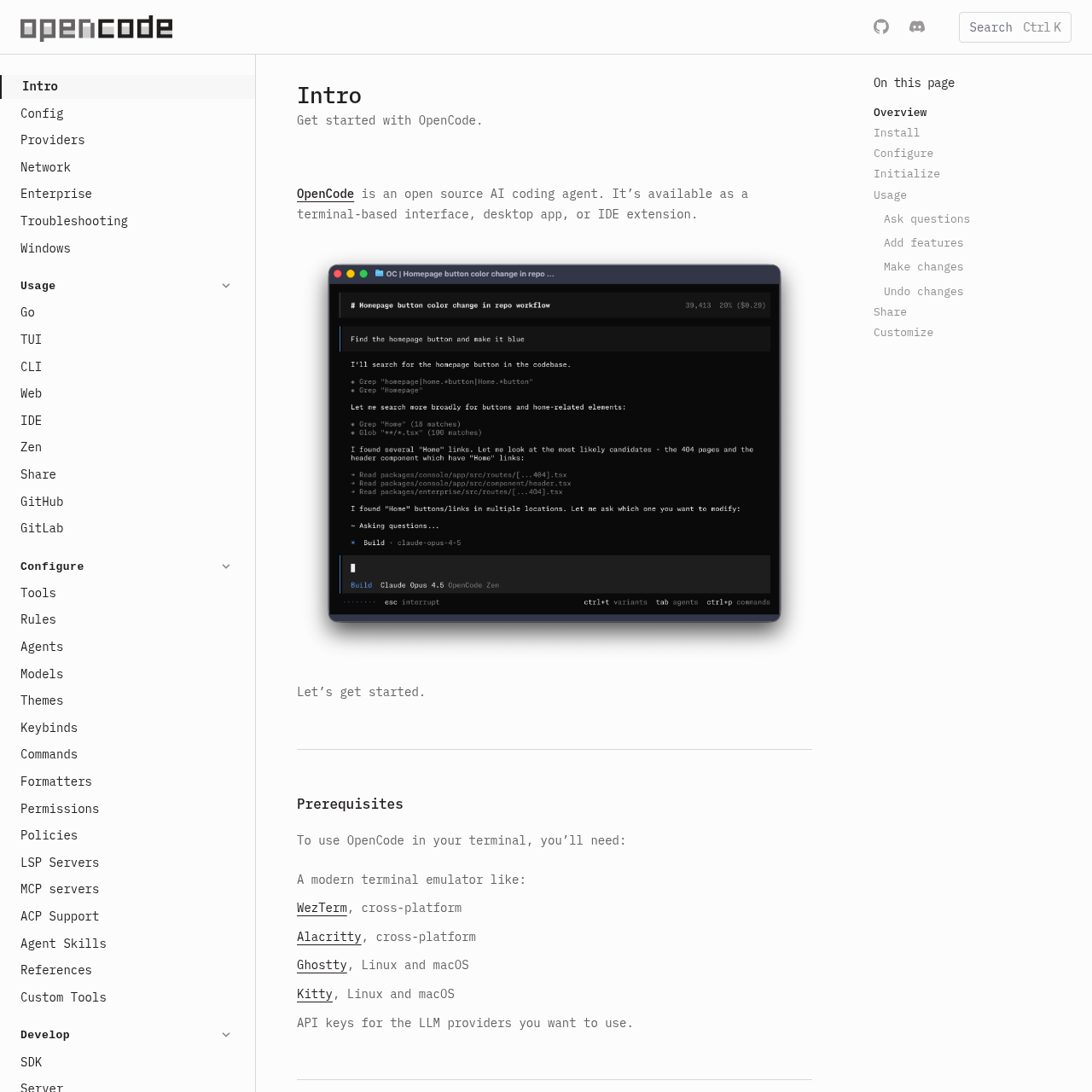Jump to Share in On this page

890,312
